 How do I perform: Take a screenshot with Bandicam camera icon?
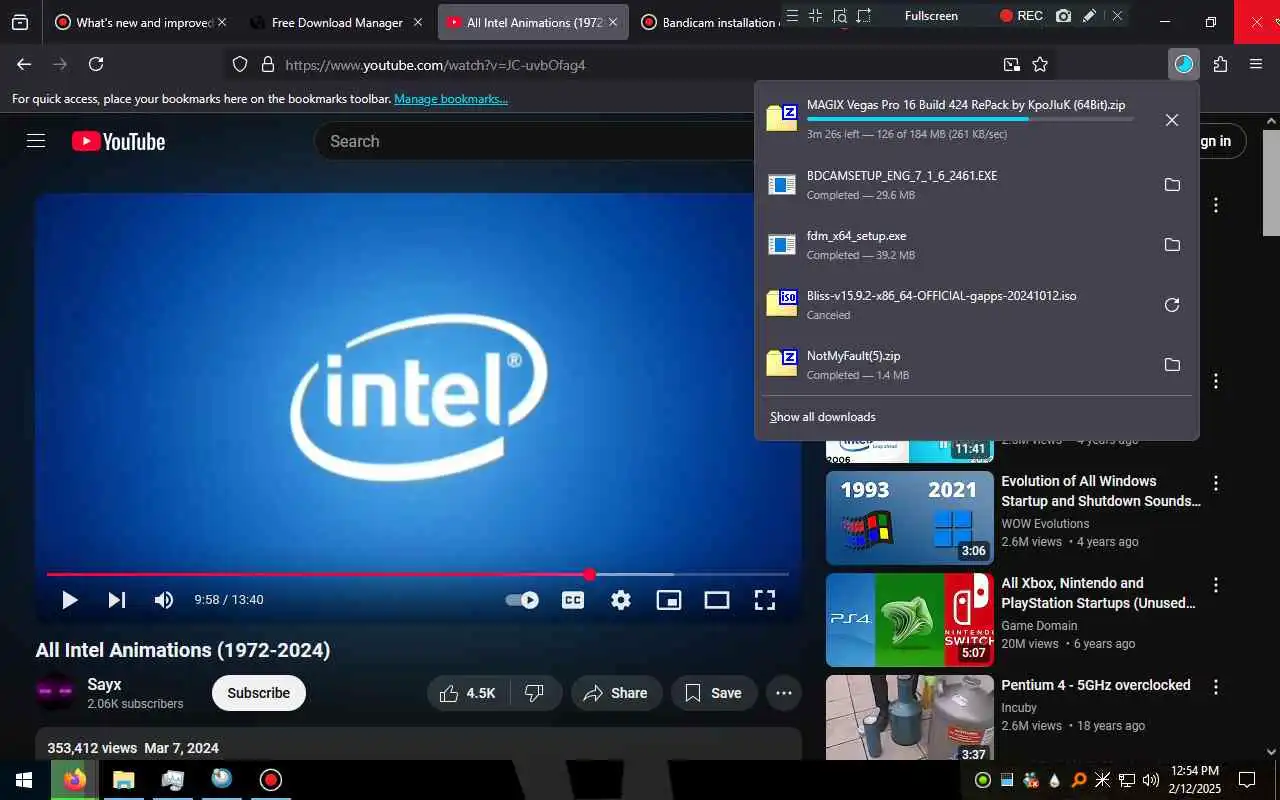coord(1064,16)
